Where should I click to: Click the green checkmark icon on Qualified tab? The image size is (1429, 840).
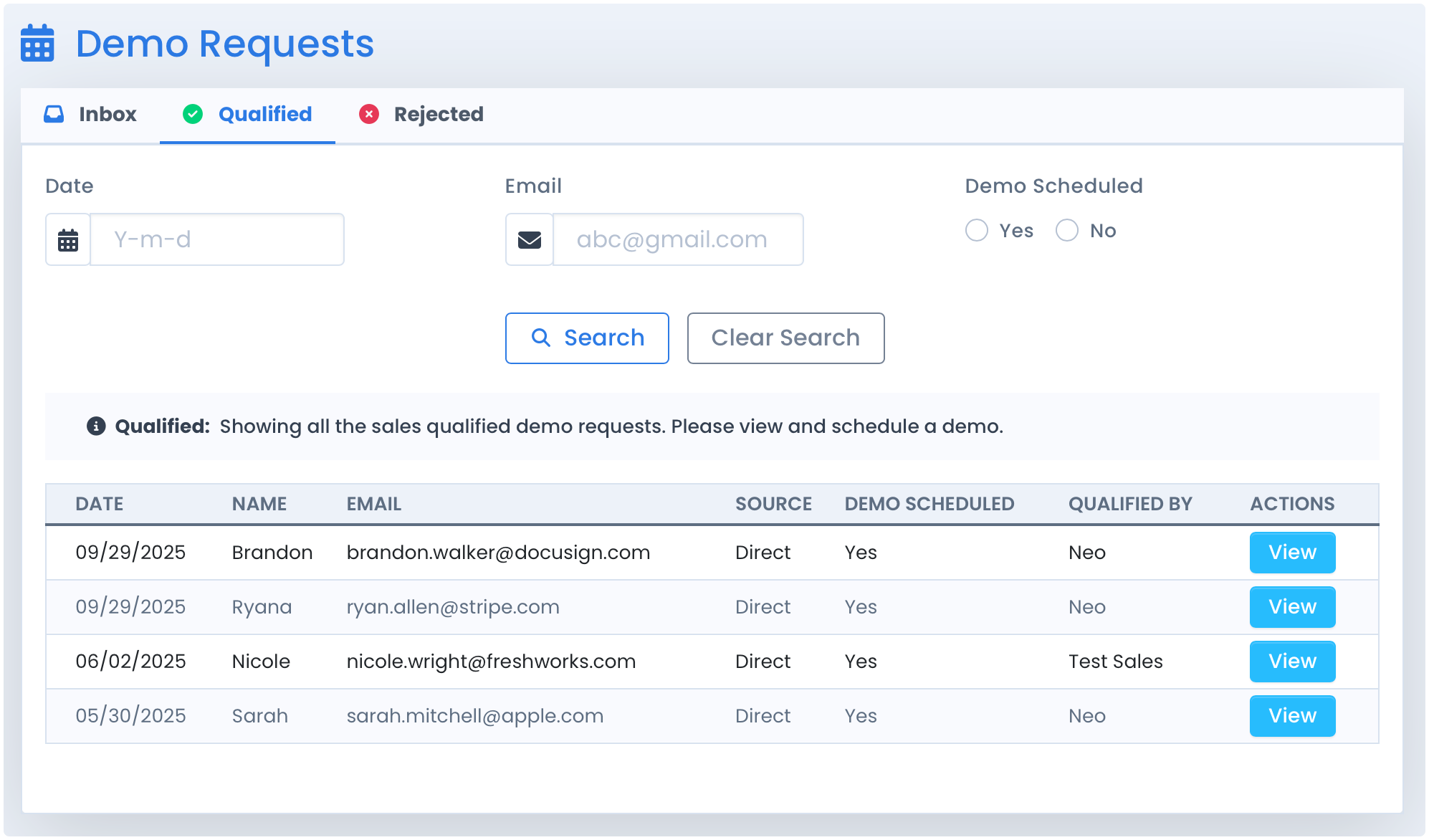pos(193,114)
